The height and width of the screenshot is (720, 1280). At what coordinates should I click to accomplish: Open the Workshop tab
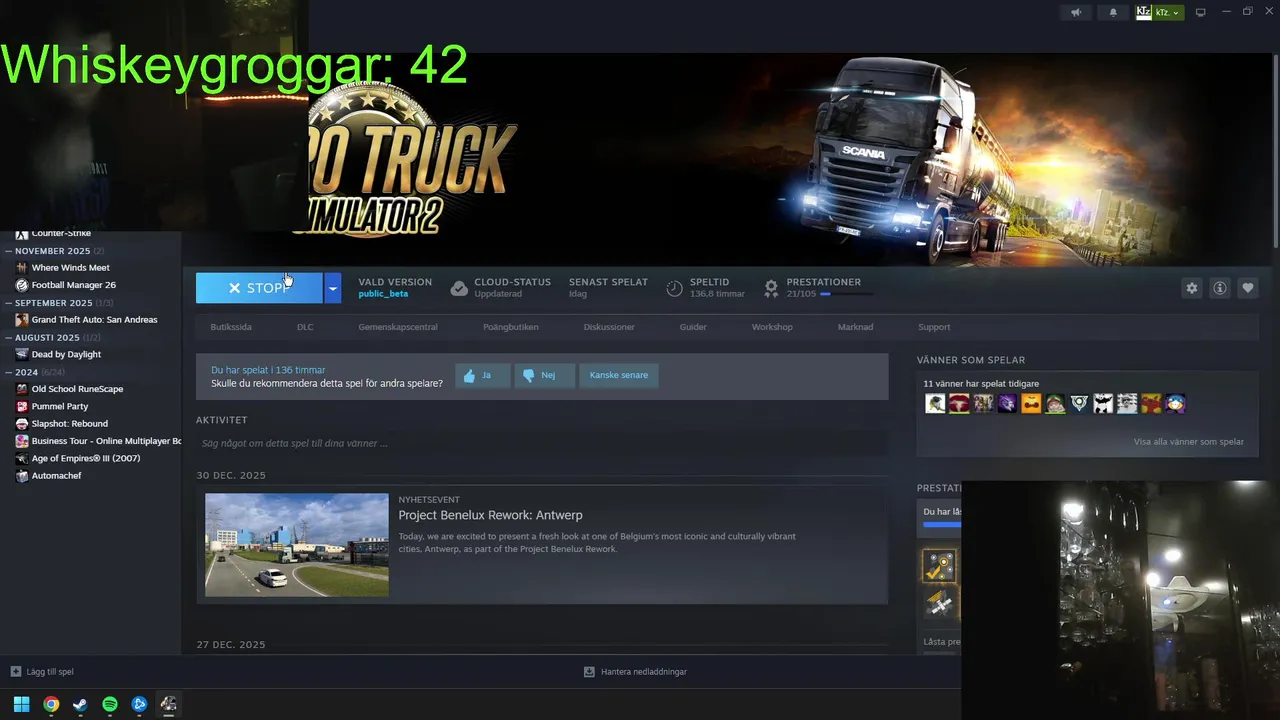click(x=772, y=327)
